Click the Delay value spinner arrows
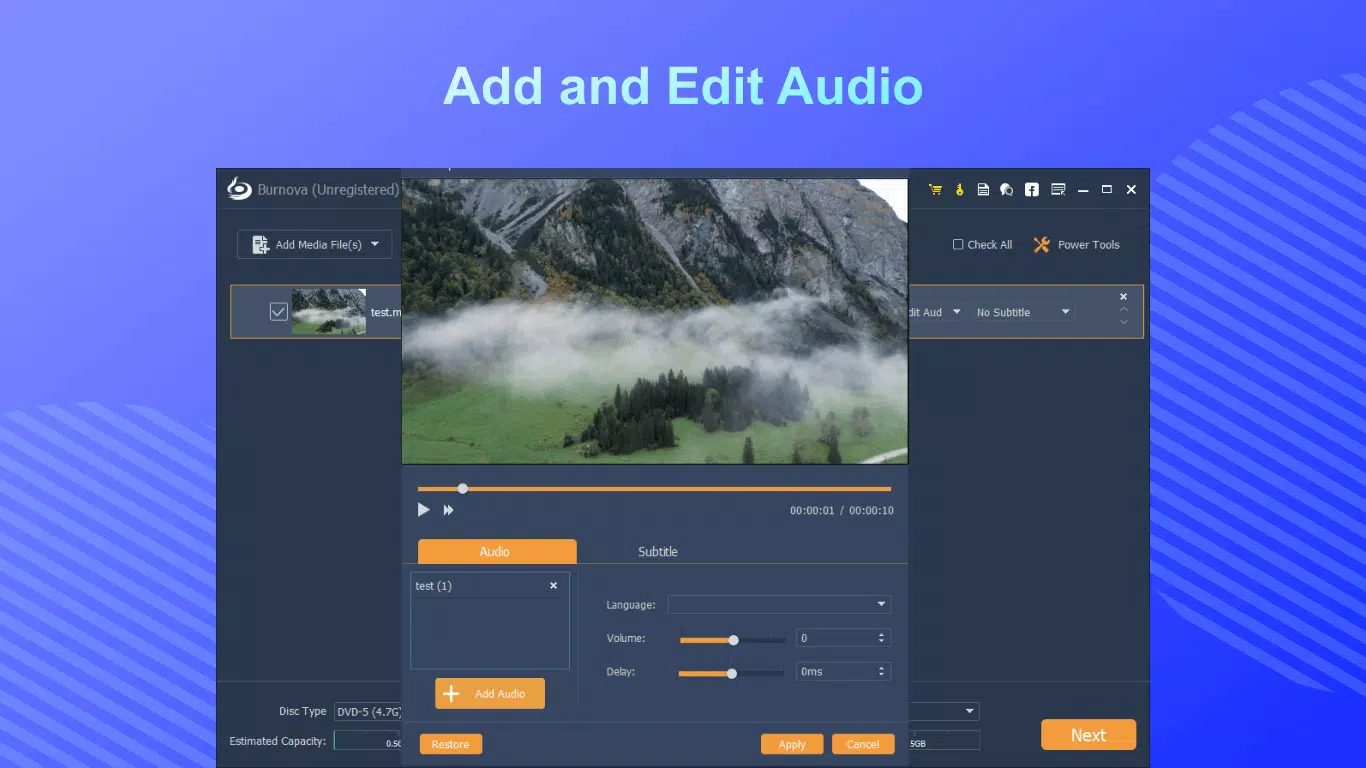Image resolution: width=1366 pixels, height=768 pixels. pos(881,672)
